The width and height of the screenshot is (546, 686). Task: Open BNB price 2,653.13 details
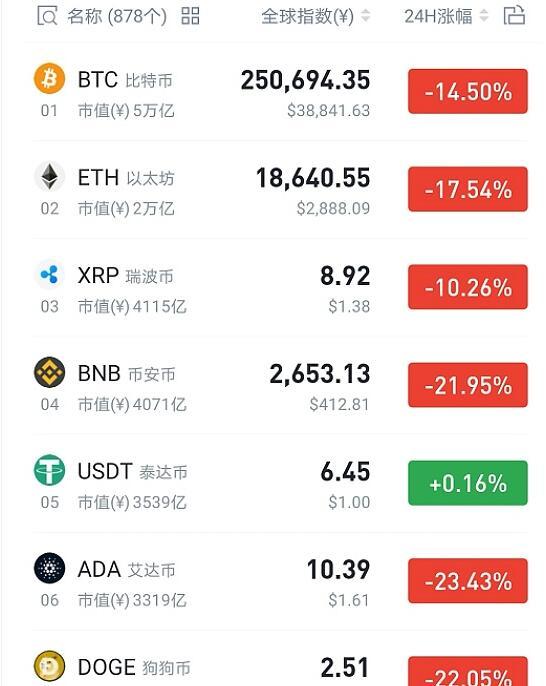(320, 374)
